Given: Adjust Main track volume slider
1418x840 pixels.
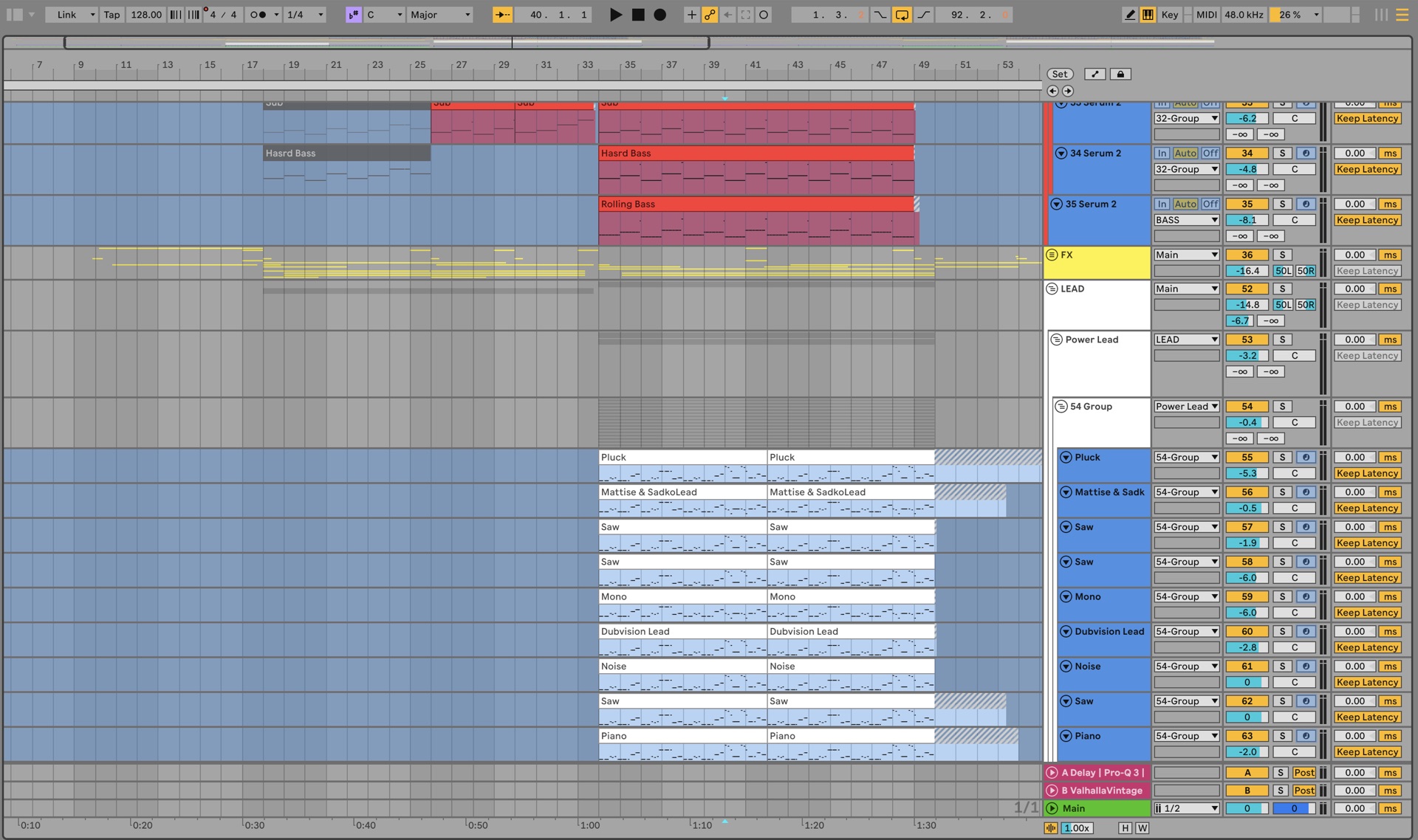Looking at the screenshot, I should 1247,808.
